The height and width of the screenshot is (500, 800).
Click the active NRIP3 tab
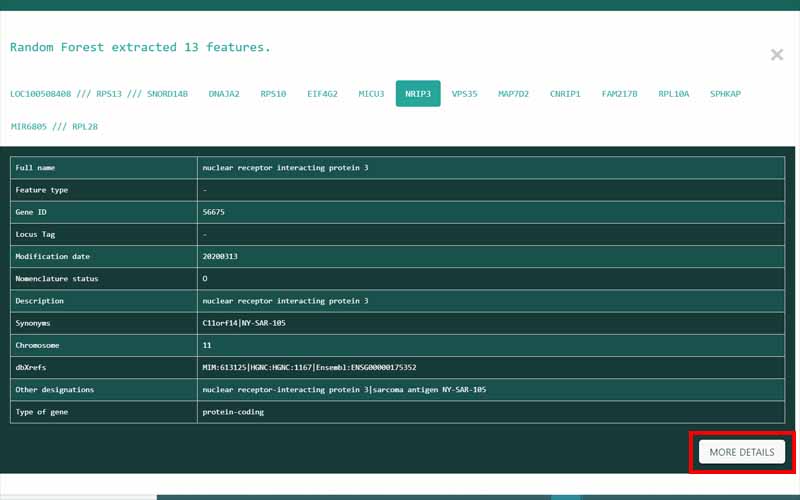tap(418, 94)
